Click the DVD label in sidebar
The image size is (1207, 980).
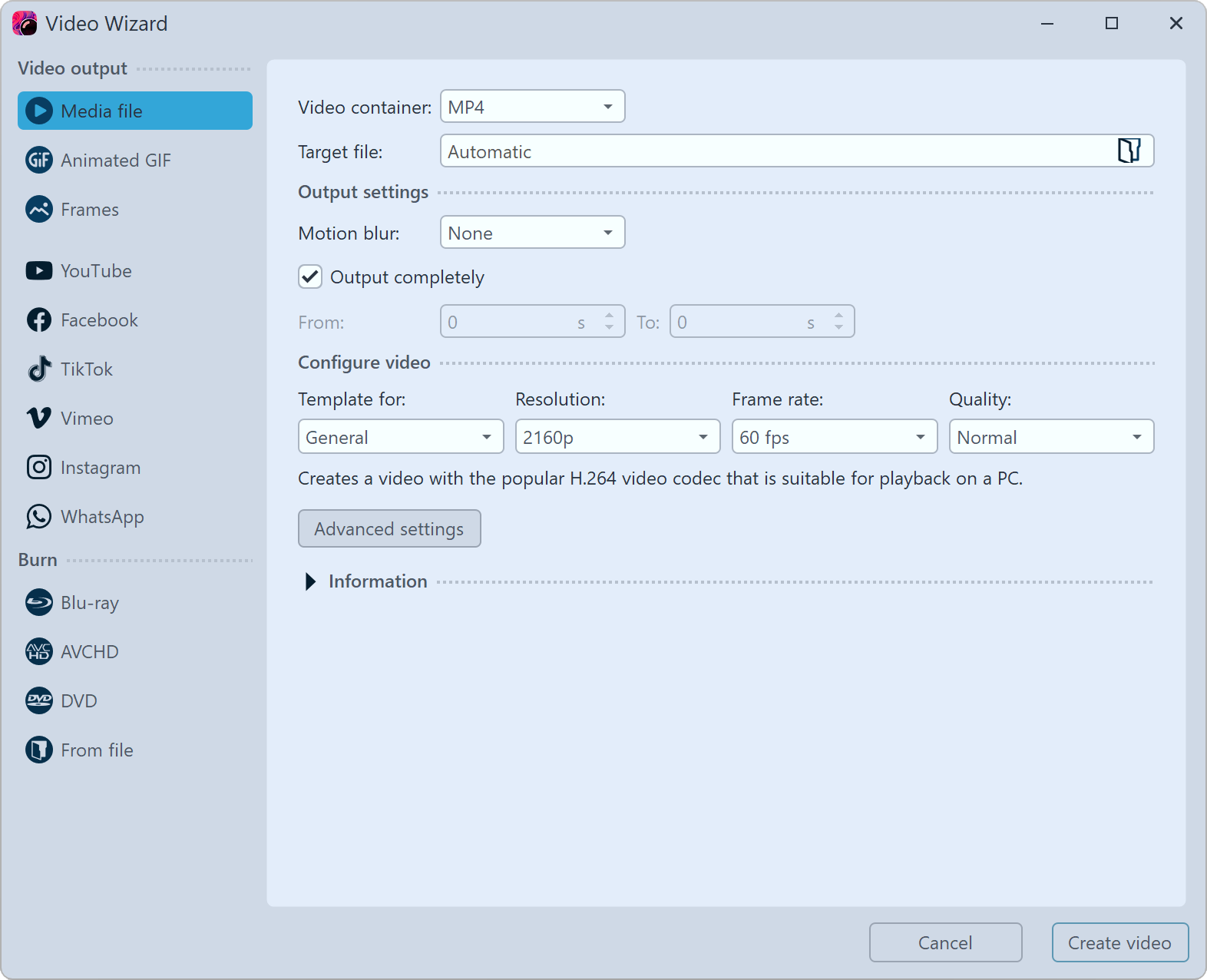pyautogui.click(x=79, y=701)
